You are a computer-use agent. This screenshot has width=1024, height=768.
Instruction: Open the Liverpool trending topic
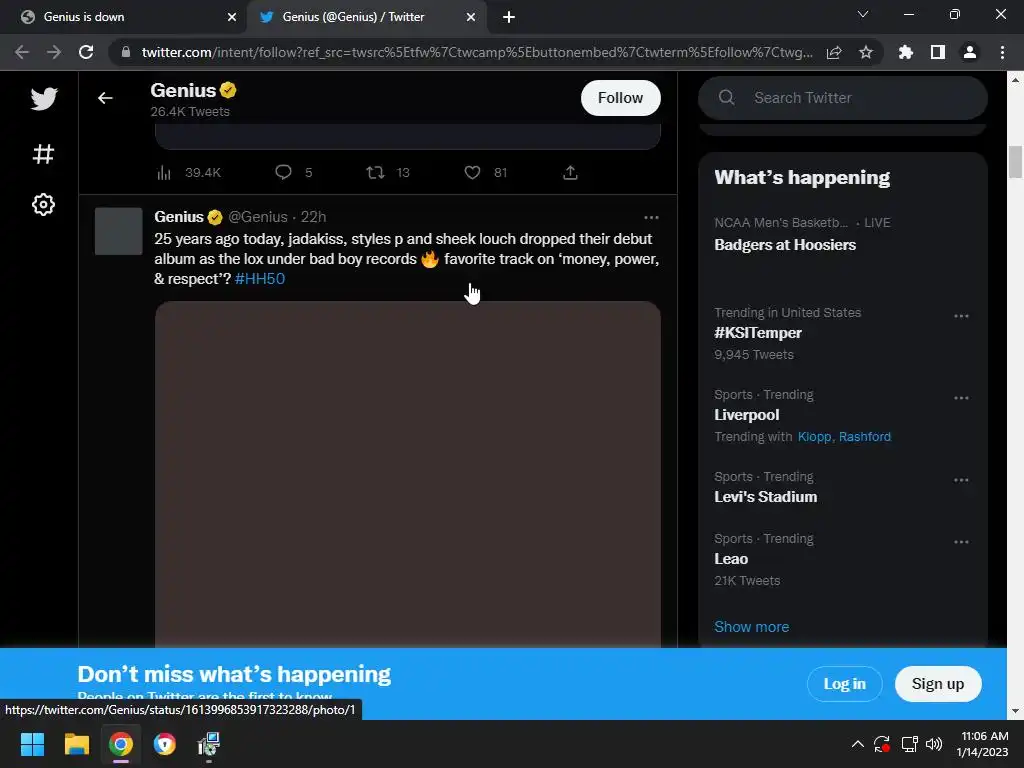click(x=746, y=415)
